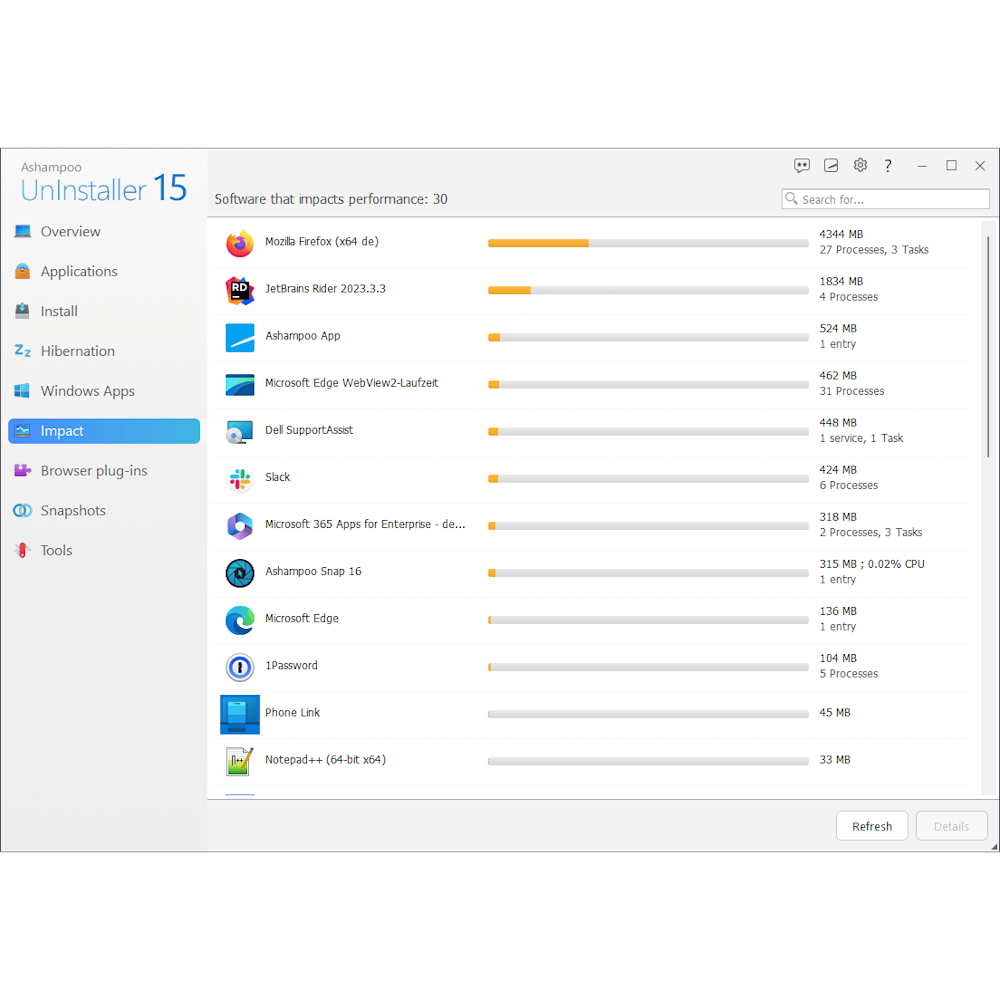Click "31 Processes" text

[851, 391]
